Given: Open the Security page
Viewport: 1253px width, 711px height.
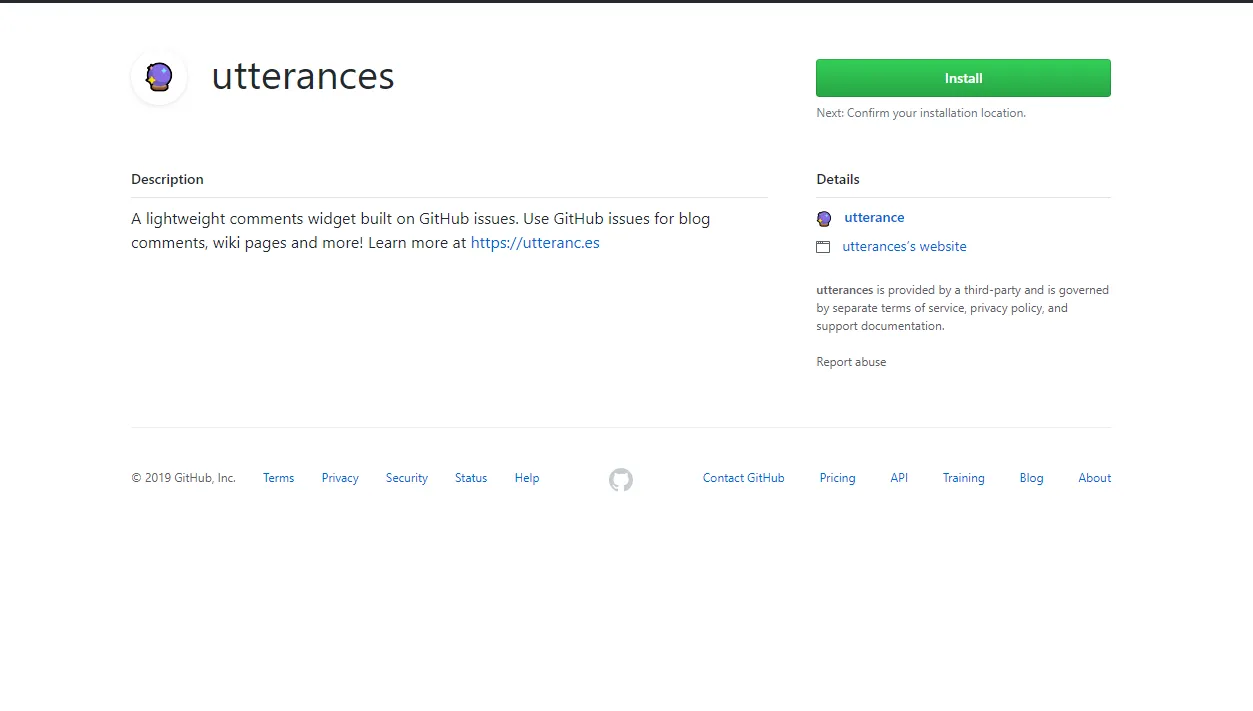Looking at the screenshot, I should tap(406, 477).
